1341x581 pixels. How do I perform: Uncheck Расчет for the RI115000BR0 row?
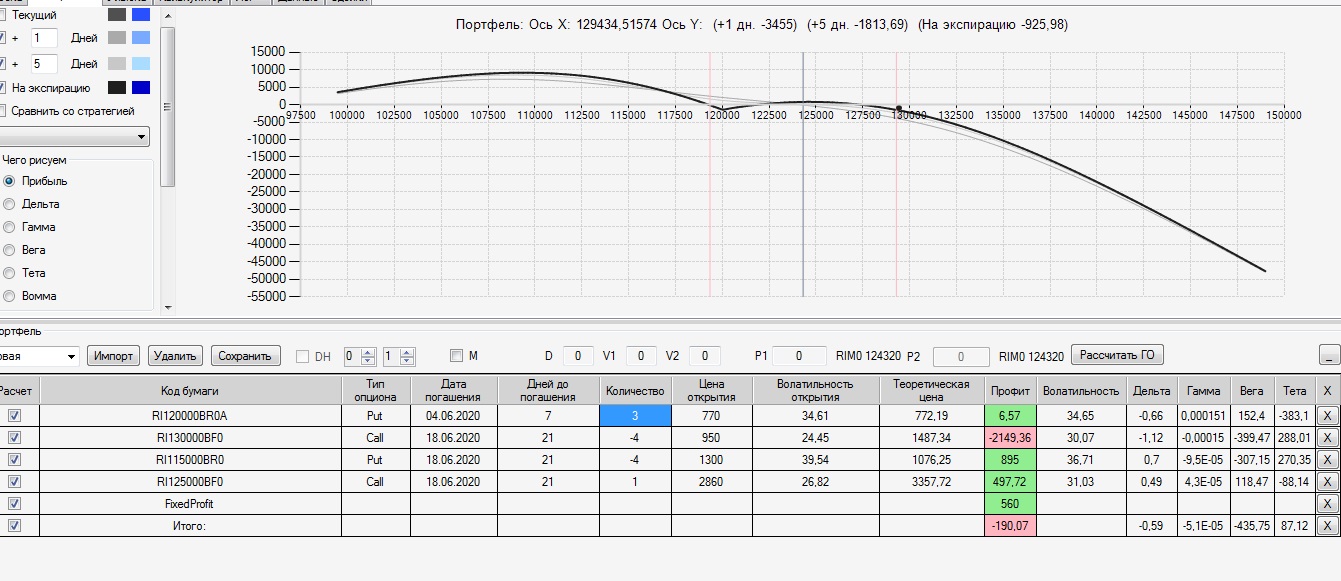[15, 459]
